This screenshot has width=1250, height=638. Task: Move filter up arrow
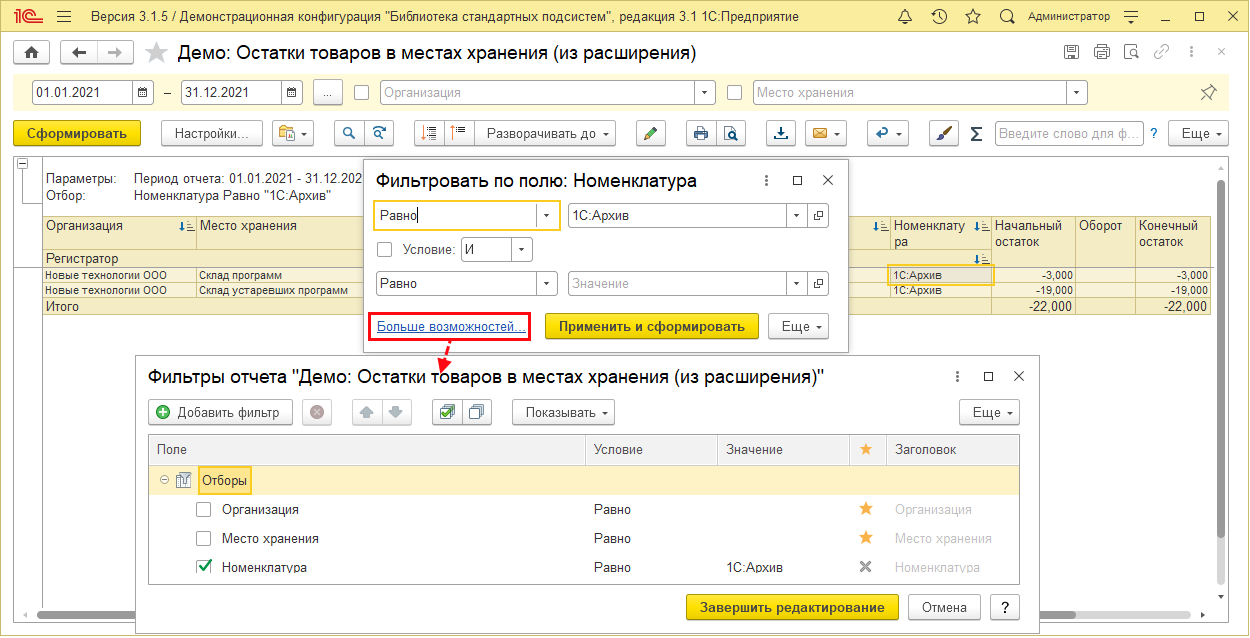coord(368,412)
